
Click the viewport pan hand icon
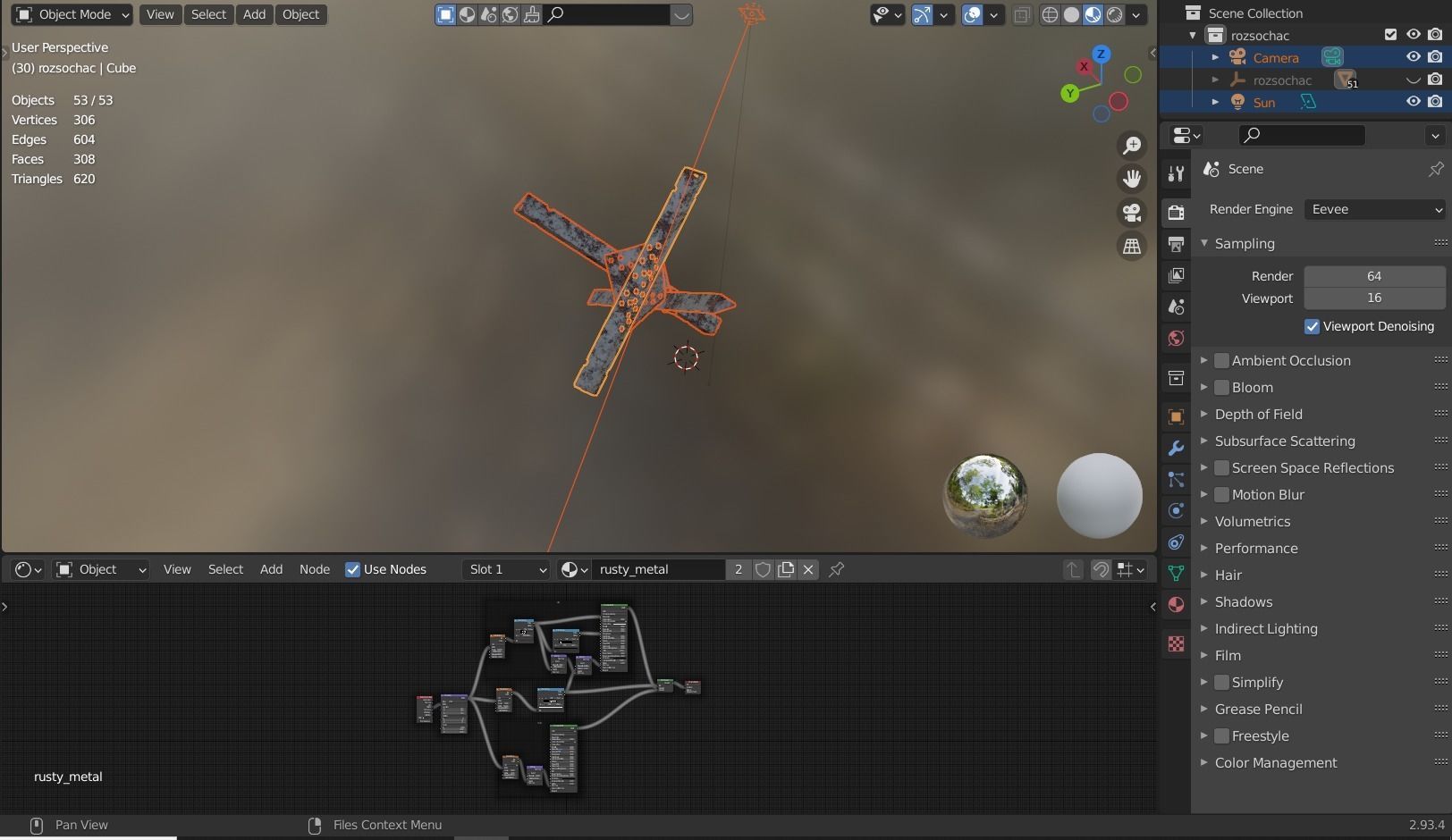[1132, 179]
